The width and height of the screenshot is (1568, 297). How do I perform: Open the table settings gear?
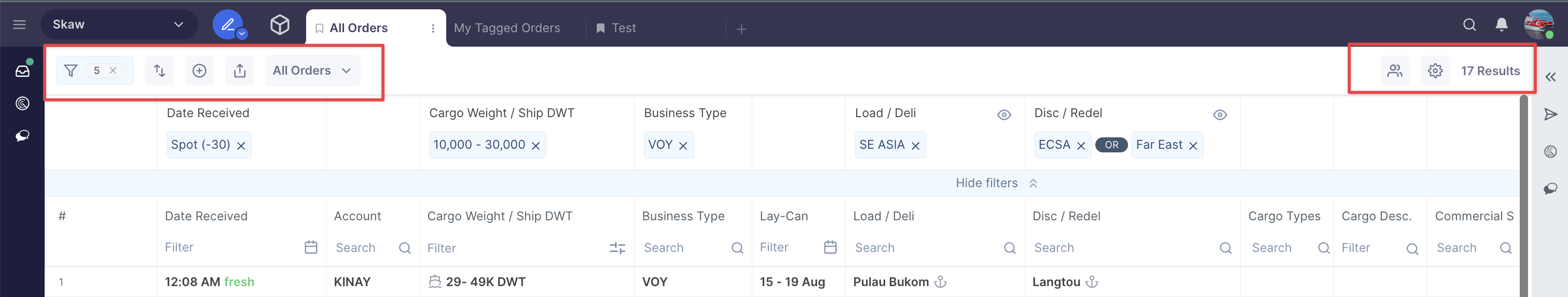pyautogui.click(x=1435, y=70)
